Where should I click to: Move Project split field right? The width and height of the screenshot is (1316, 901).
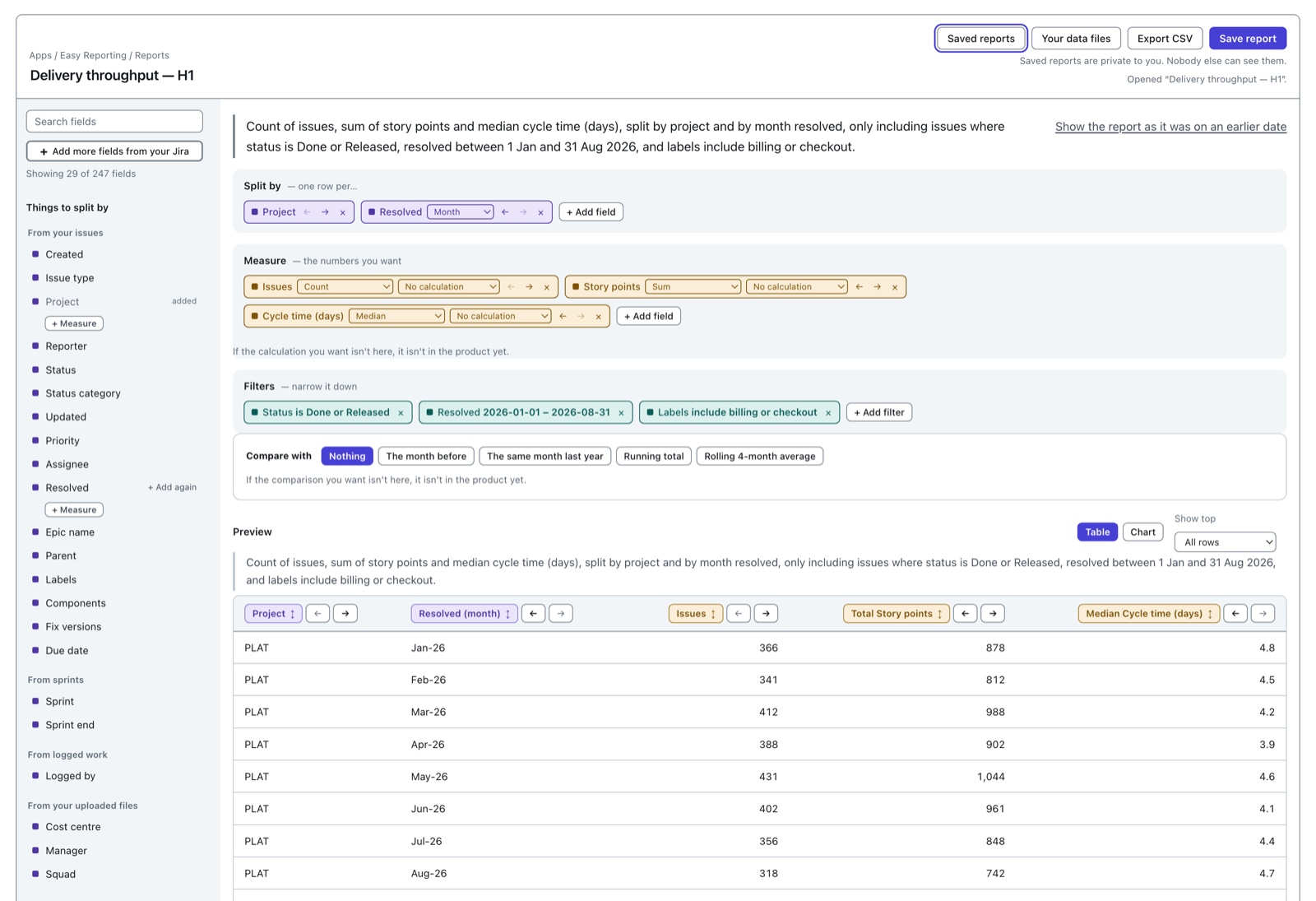pyautogui.click(x=325, y=212)
